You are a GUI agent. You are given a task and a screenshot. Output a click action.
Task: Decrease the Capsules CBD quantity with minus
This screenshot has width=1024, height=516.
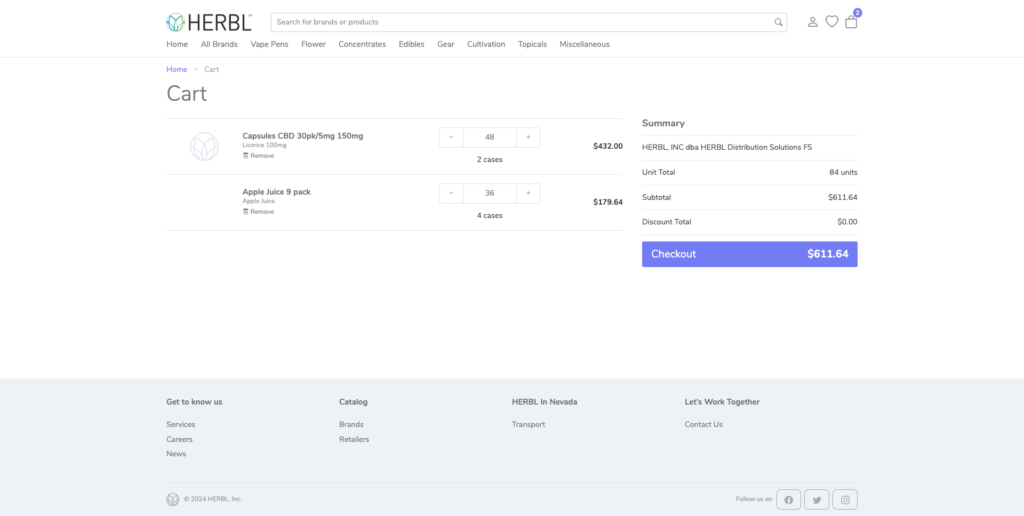click(x=451, y=137)
